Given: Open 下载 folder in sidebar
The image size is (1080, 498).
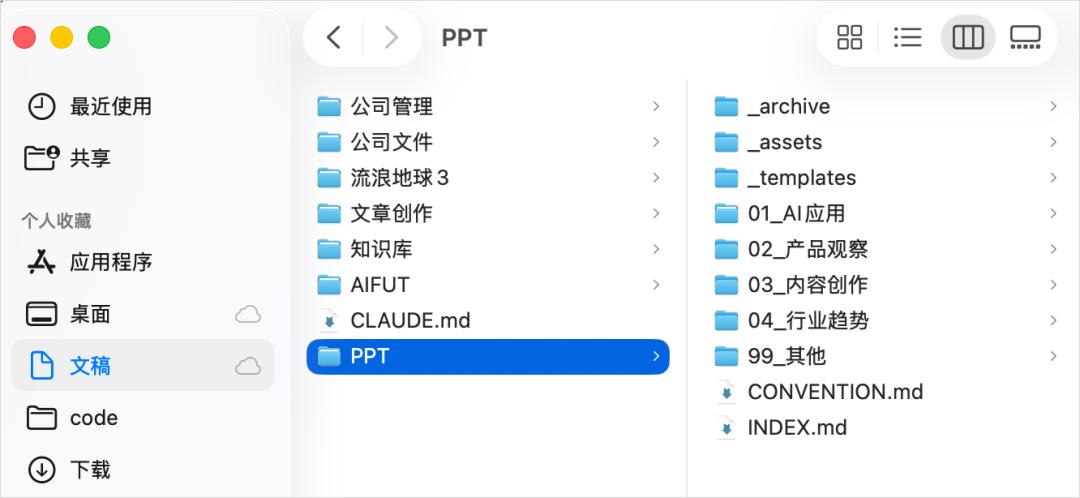Looking at the screenshot, I should [90, 469].
